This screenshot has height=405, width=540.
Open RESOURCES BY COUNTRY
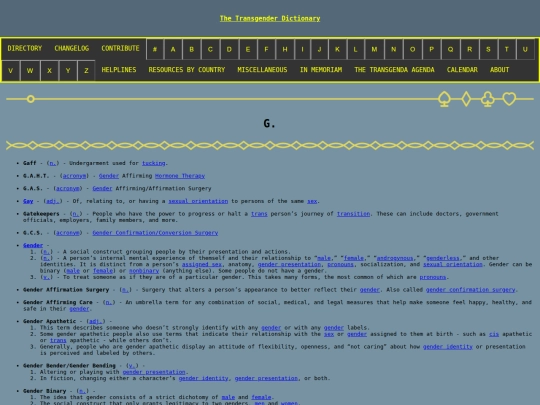point(187,70)
